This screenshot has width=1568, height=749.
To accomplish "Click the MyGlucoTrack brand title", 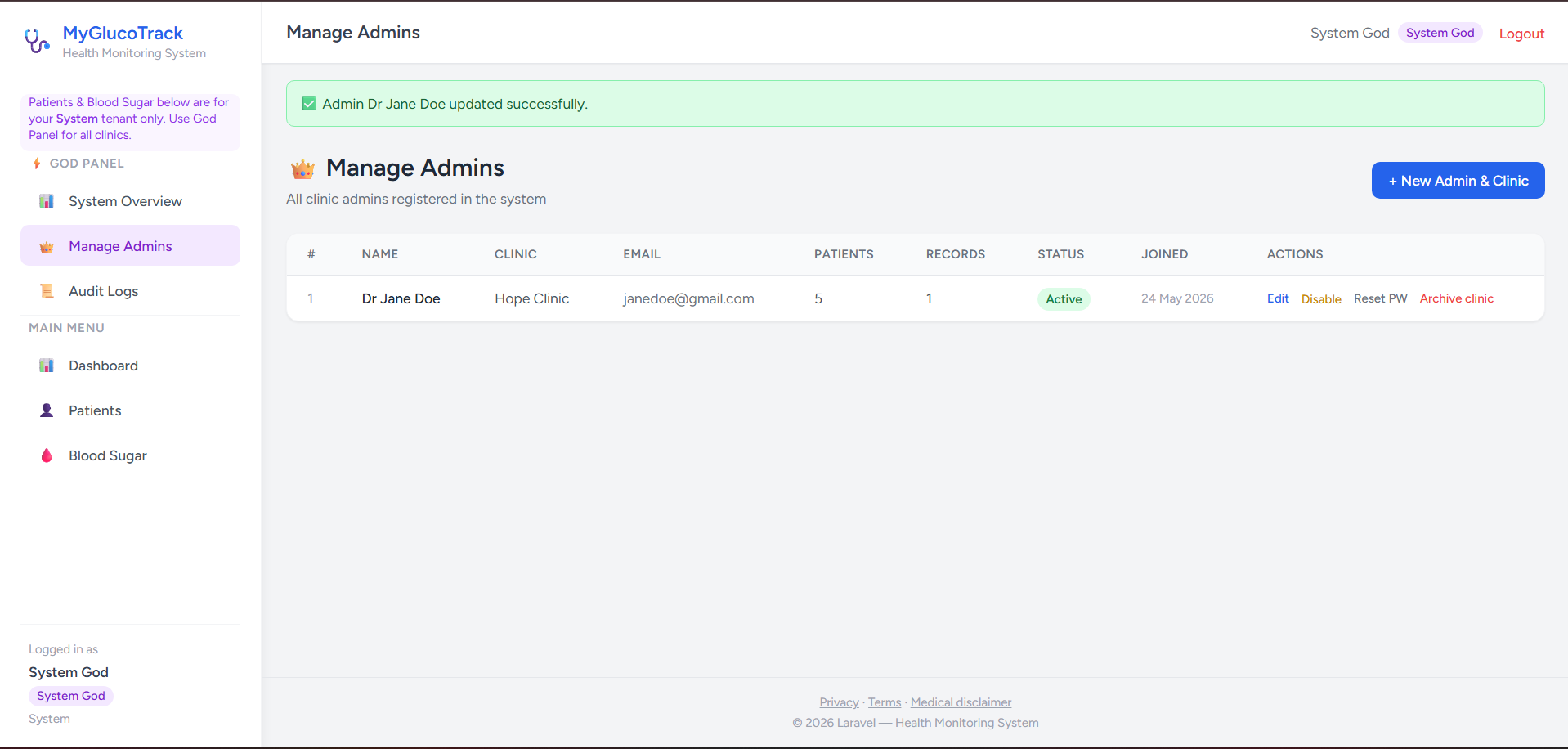I will click(x=123, y=33).
